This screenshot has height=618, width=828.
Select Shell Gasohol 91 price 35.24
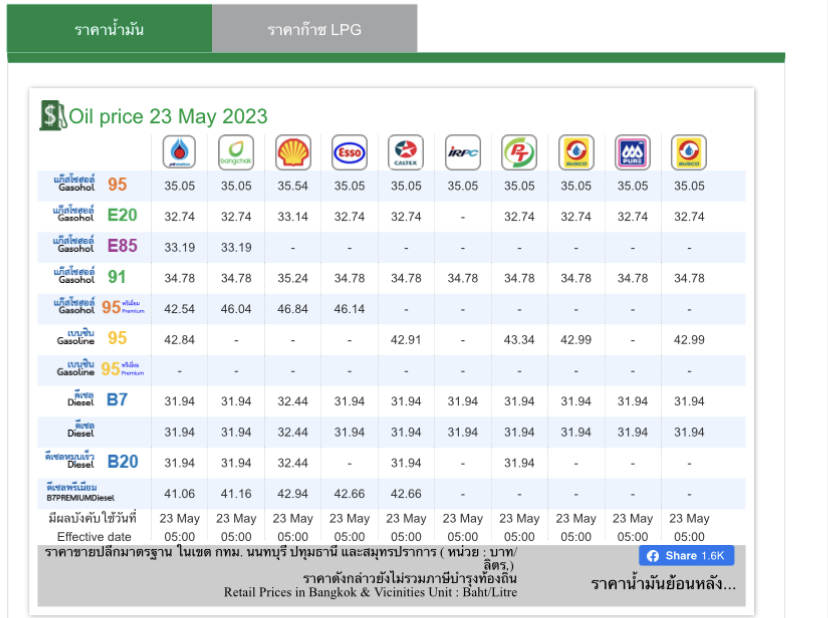tap(293, 278)
